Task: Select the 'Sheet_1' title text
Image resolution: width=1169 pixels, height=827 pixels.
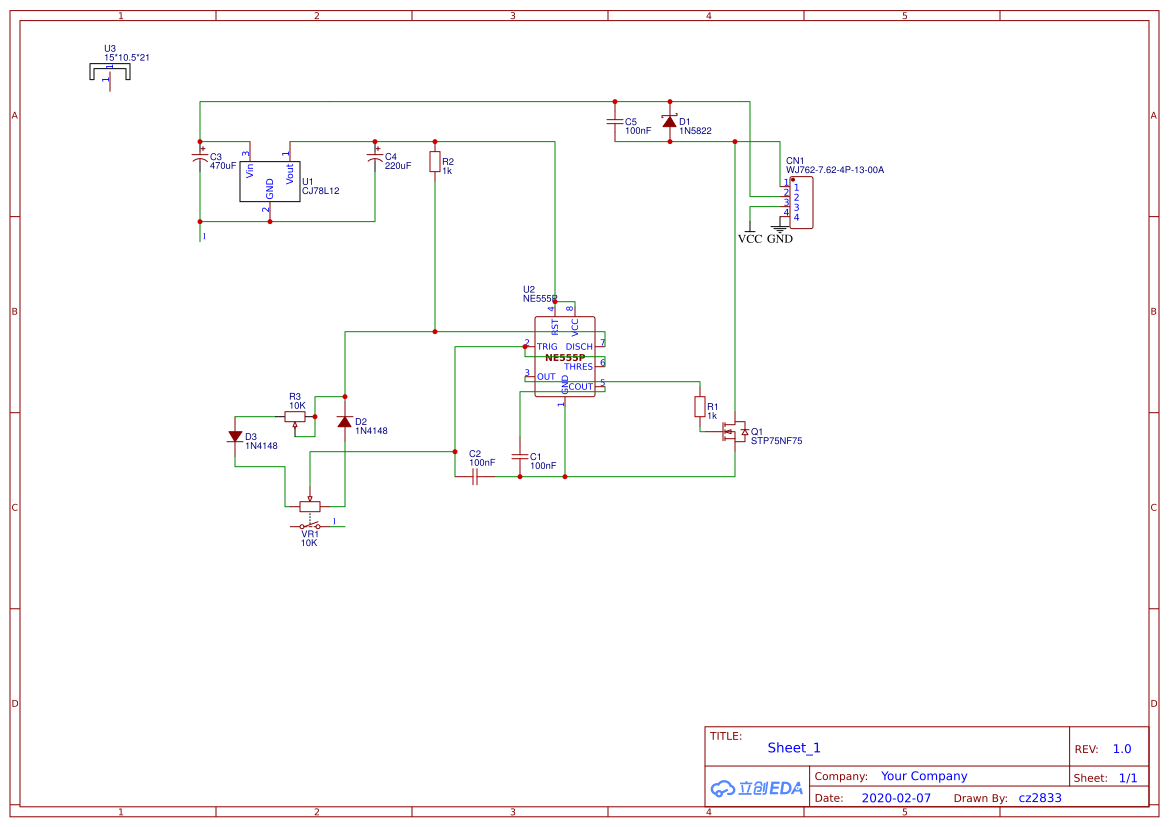Action: pos(794,748)
